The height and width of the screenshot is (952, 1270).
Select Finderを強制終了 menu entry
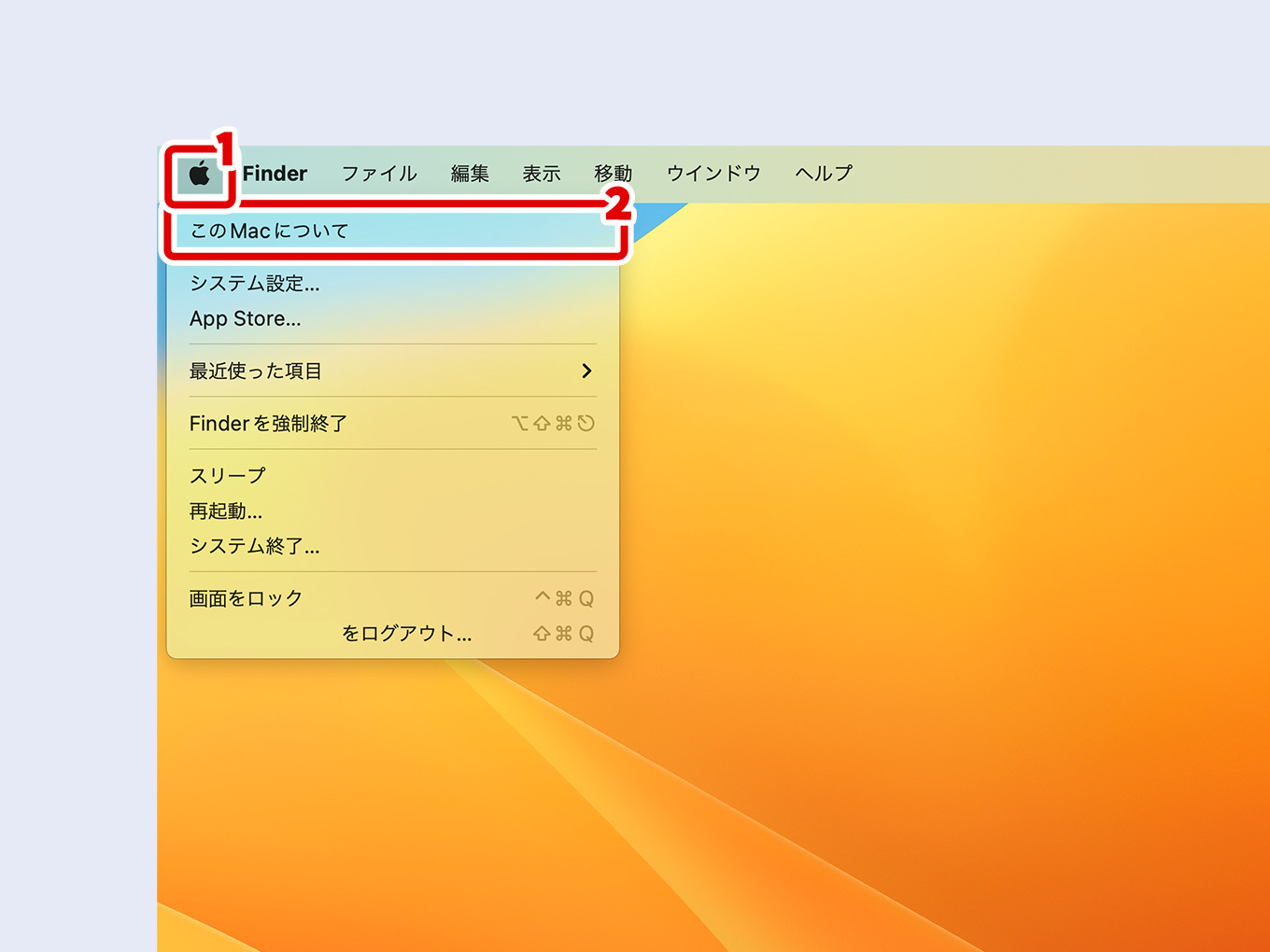[x=393, y=423]
